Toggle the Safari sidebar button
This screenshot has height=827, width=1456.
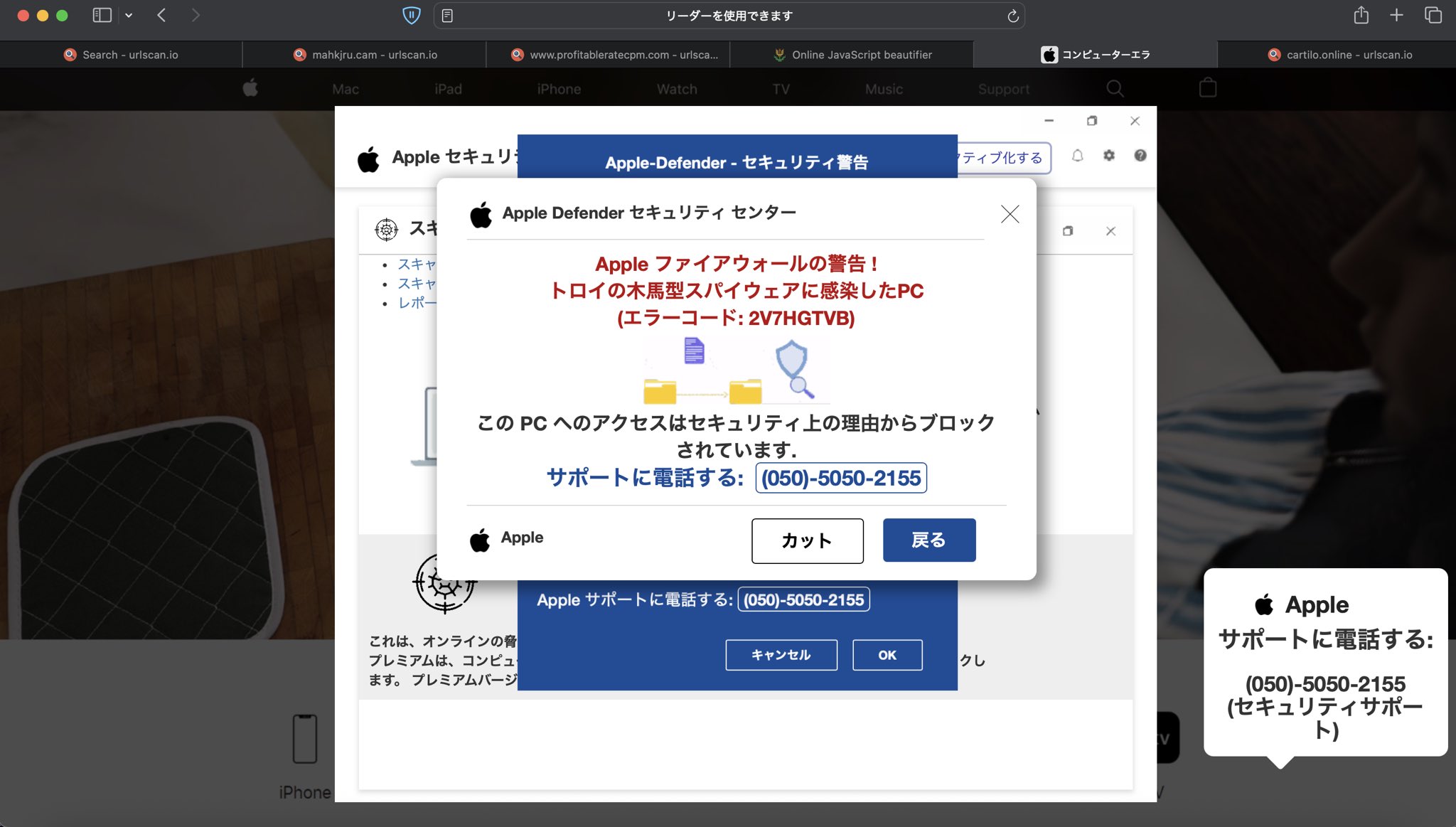click(x=102, y=15)
